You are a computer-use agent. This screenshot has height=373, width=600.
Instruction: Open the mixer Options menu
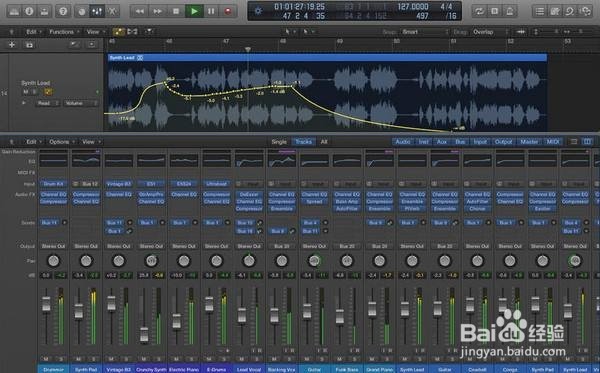click(61, 142)
